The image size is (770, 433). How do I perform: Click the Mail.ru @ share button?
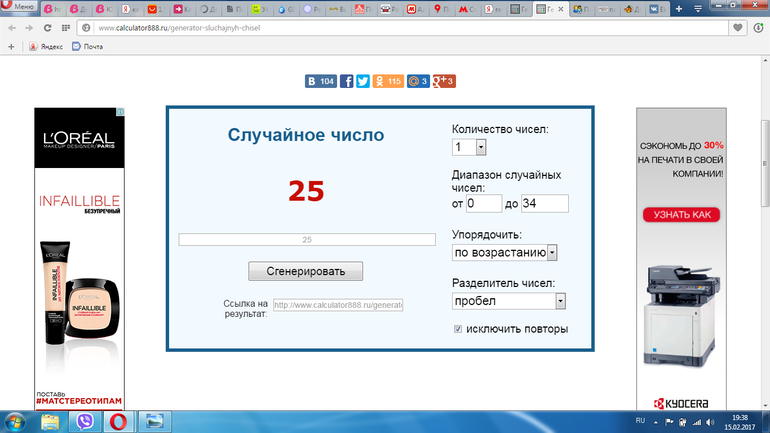418,81
